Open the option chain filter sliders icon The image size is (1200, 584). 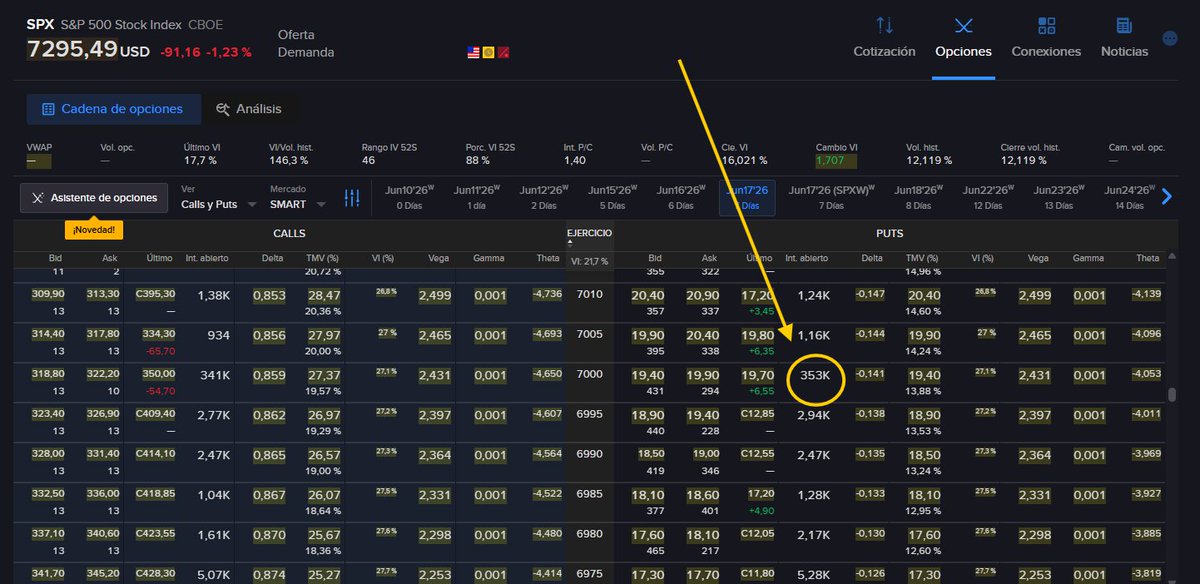pos(352,198)
